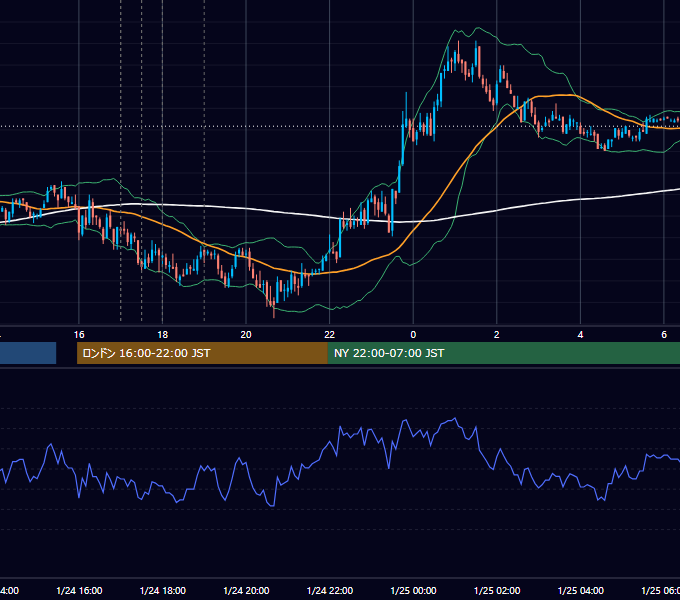Viewport: 680px width, 600px height.
Task: Click the 1/25 04:00 date label
Action: click(581, 590)
